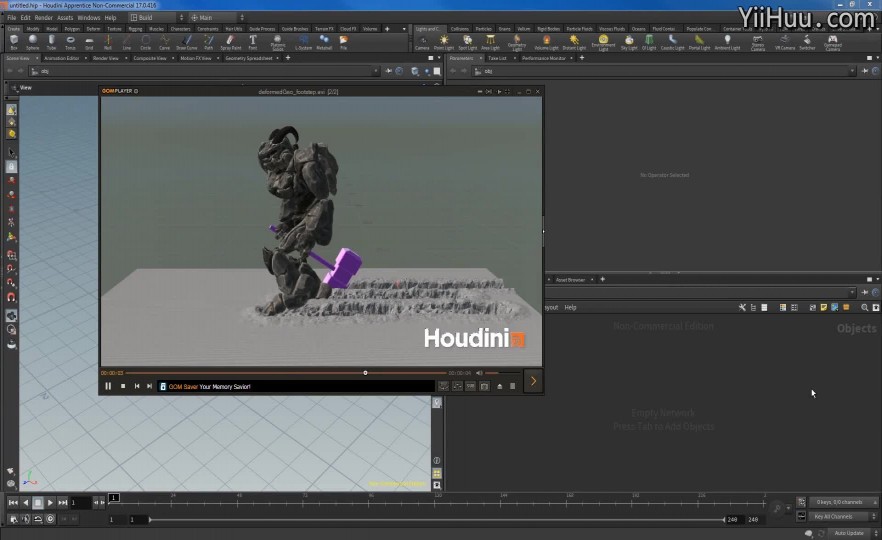Open the Render menu
Viewport: 882px width, 540px height.
coord(43,17)
